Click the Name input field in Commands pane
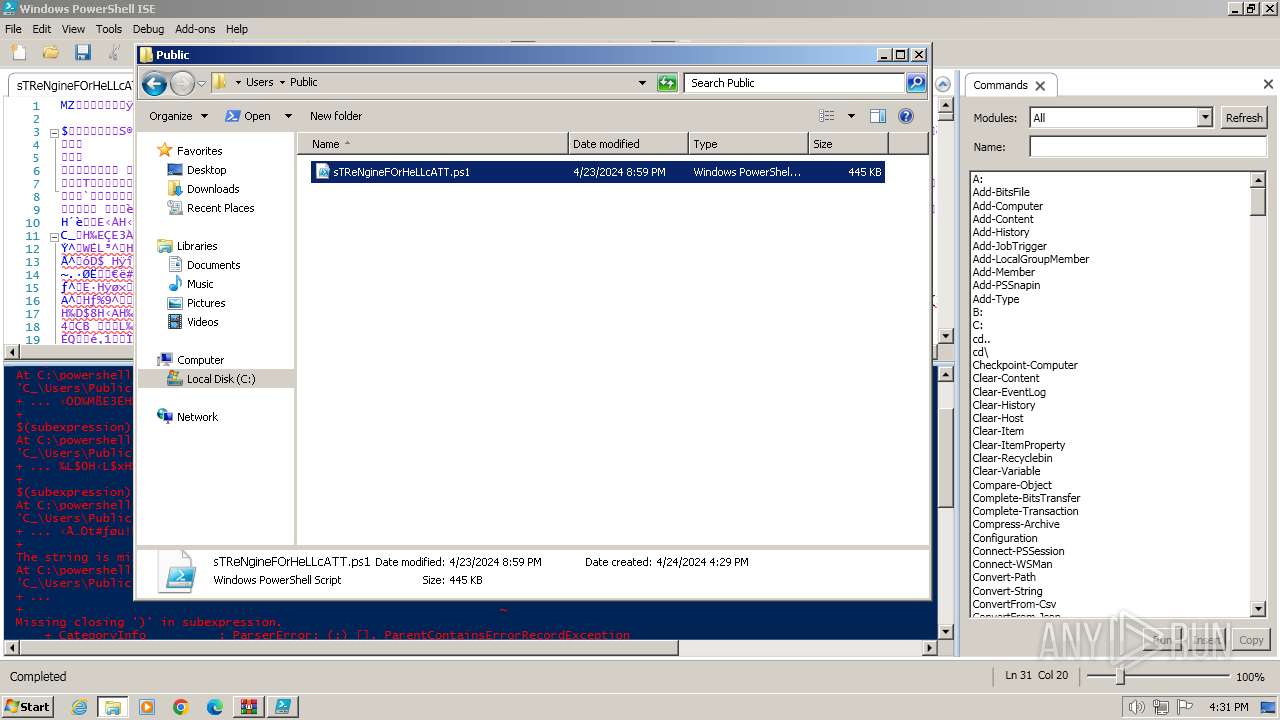This screenshot has height=720, width=1280. coord(1148,147)
